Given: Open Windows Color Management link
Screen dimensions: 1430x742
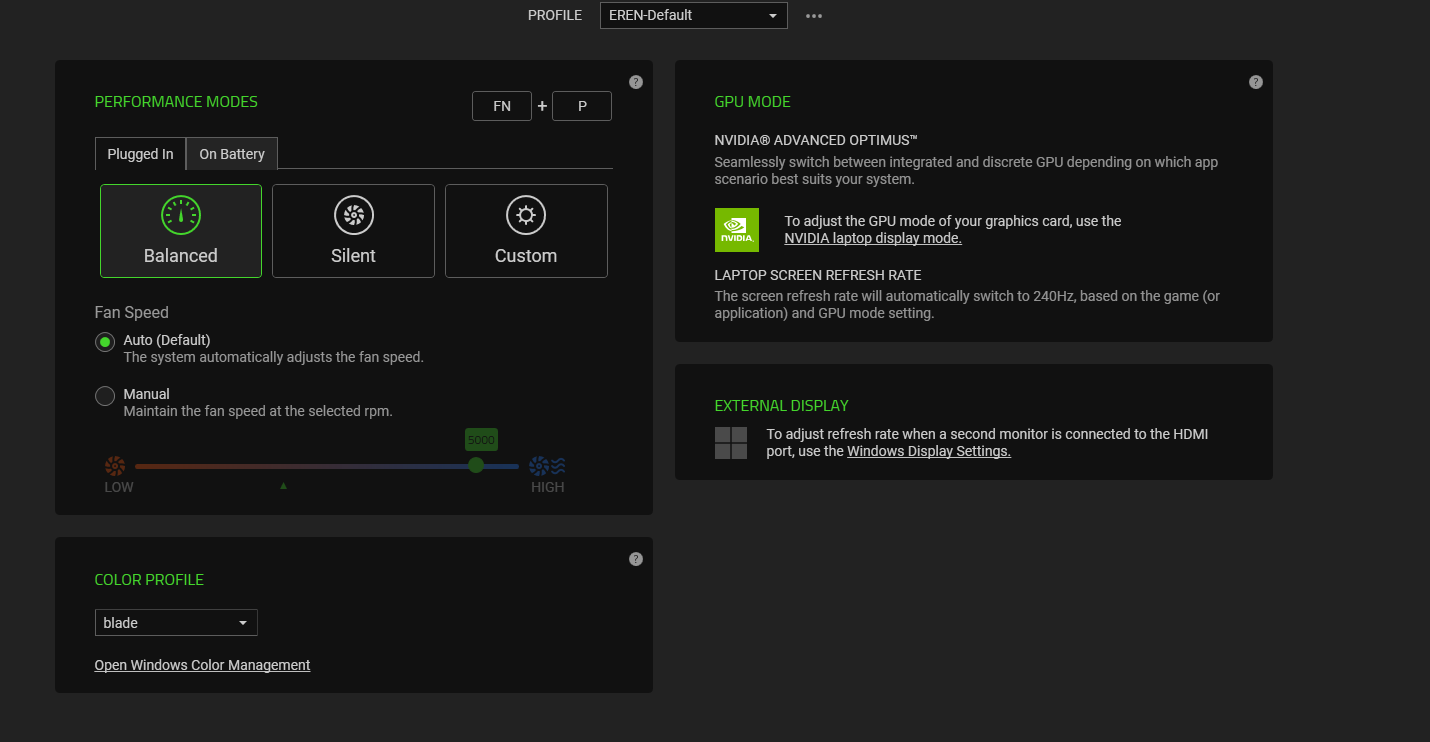Looking at the screenshot, I should [x=203, y=665].
